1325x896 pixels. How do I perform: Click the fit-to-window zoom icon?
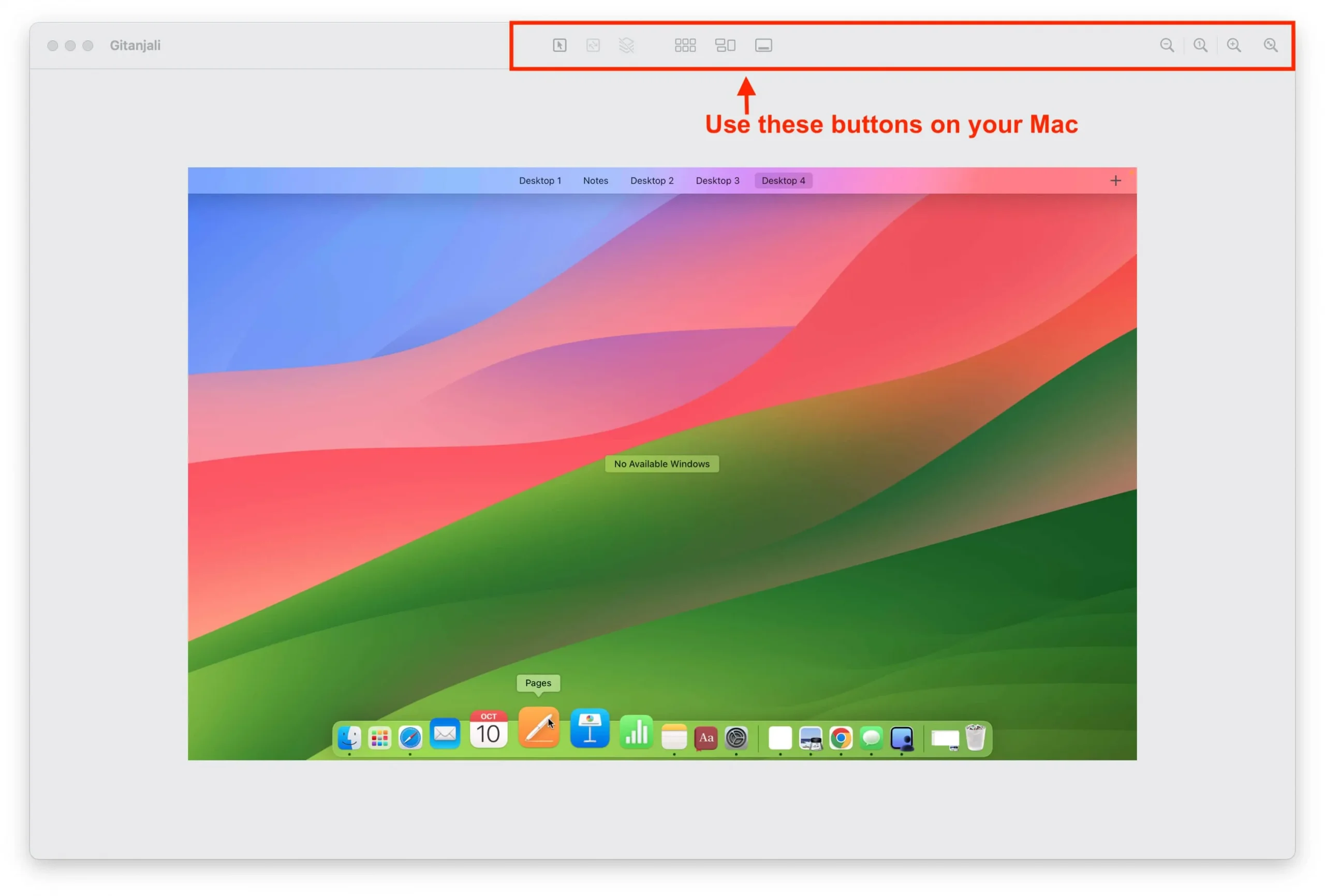(x=1270, y=45)
